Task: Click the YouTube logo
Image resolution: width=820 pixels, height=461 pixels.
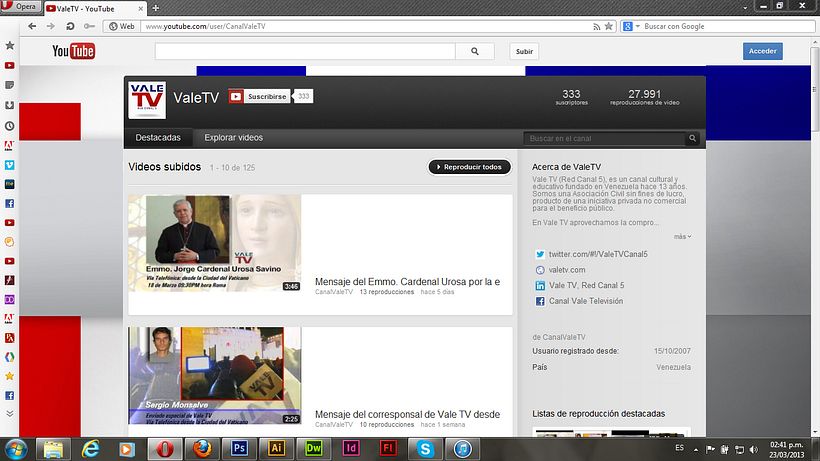Action: pyautogui.click(x=74, y=51)
